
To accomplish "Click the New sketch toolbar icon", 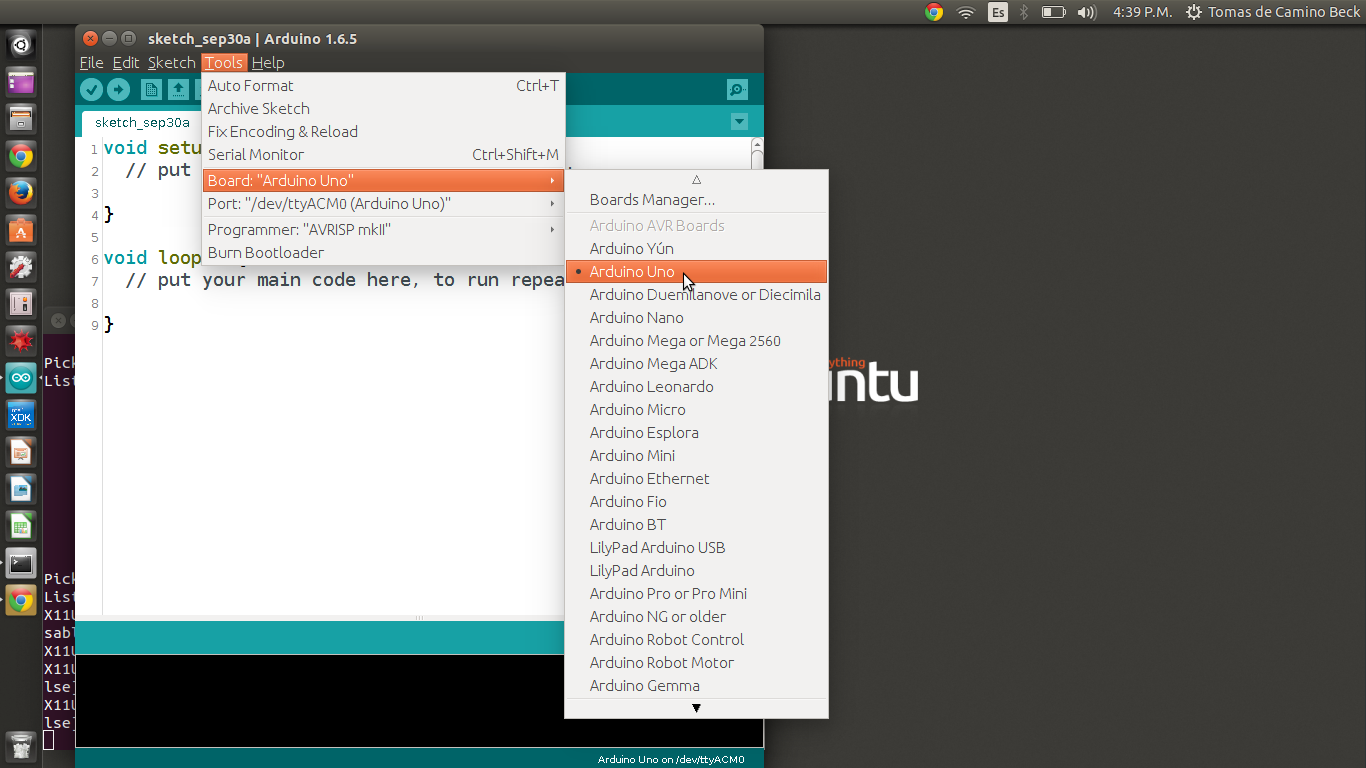I will pos(151,90).
